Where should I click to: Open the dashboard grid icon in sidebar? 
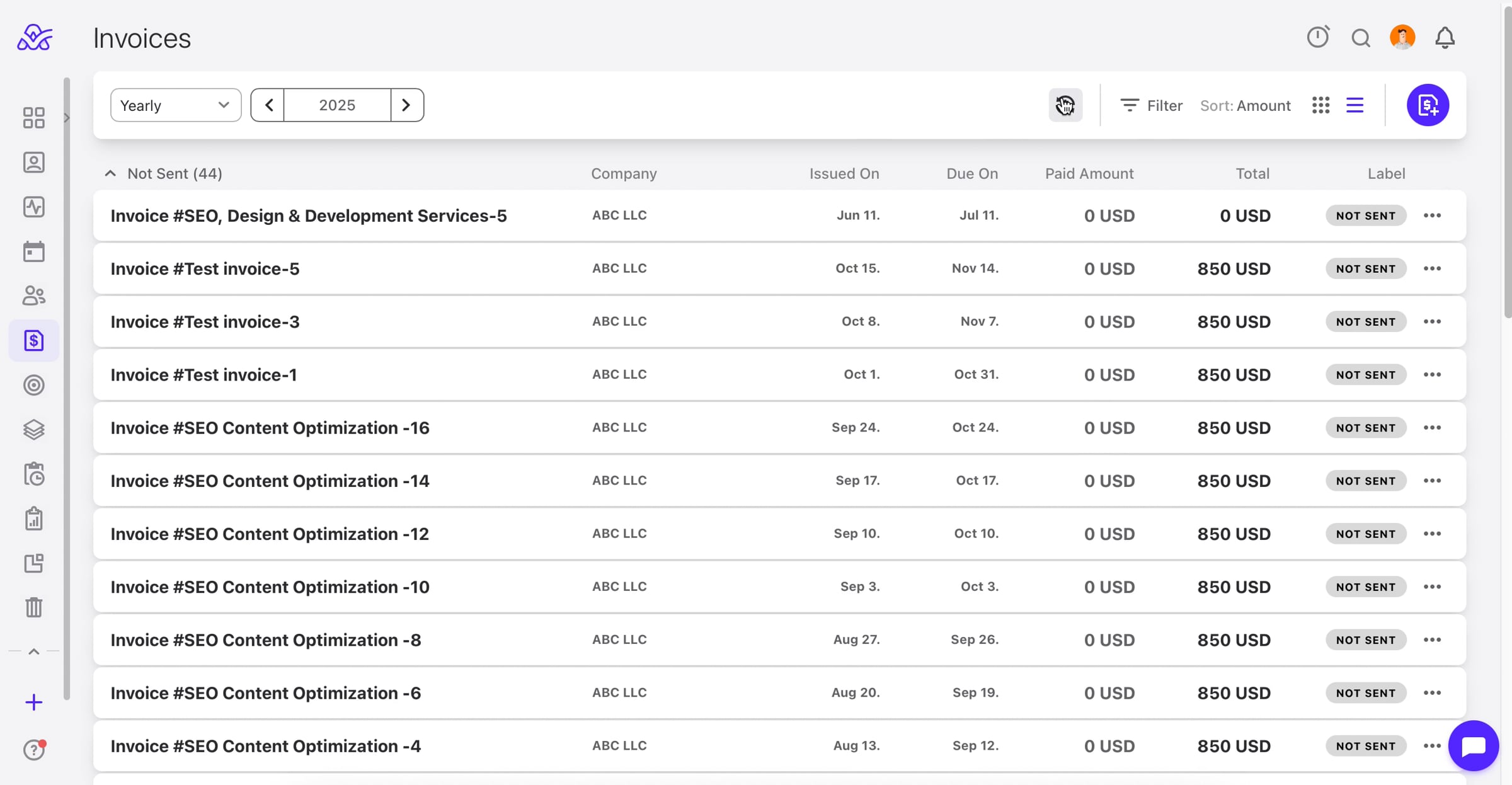click(34, 118)
